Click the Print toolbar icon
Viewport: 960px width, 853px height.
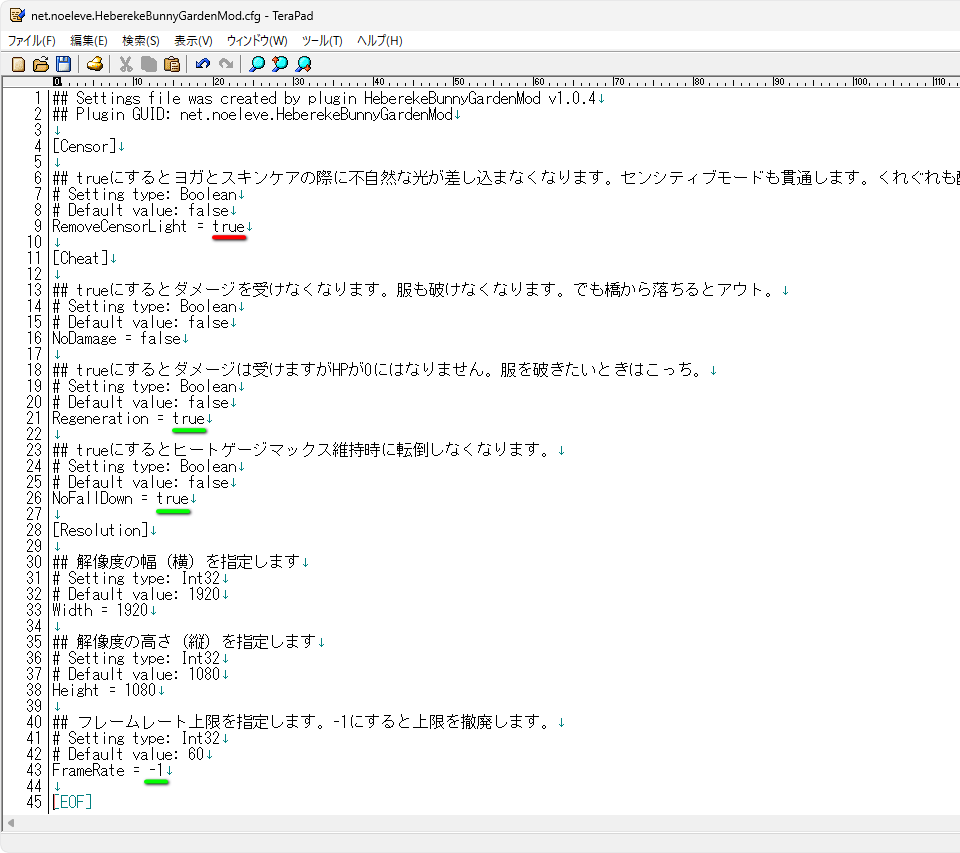pos(95,64)
